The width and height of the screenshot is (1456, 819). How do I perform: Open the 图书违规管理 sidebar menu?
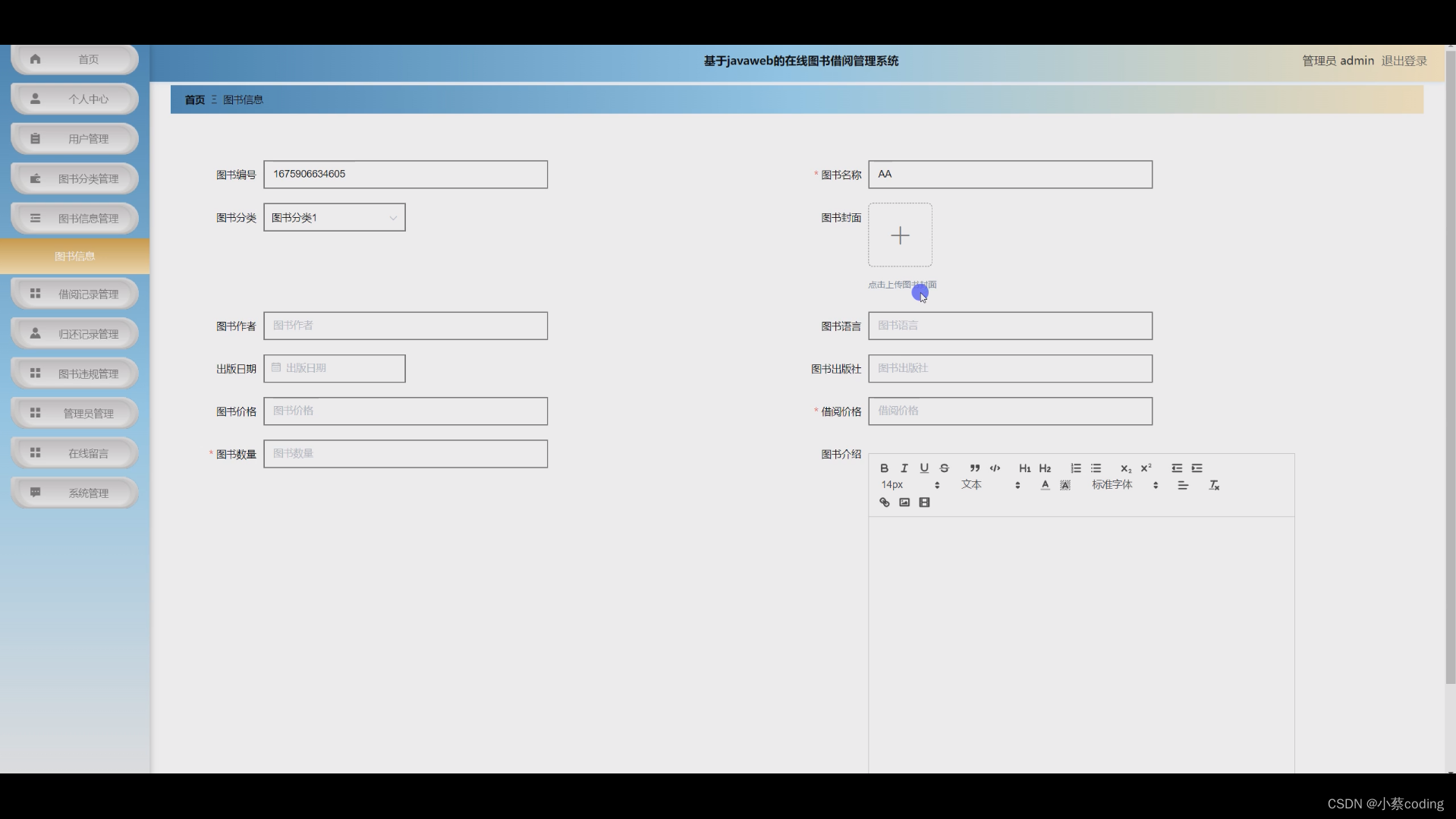[74, 373]
